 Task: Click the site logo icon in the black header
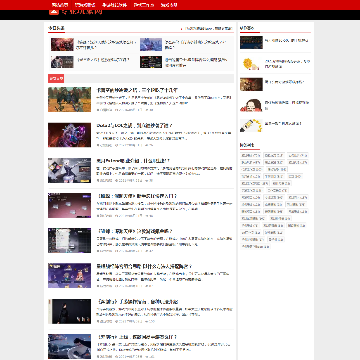(54, 12)
